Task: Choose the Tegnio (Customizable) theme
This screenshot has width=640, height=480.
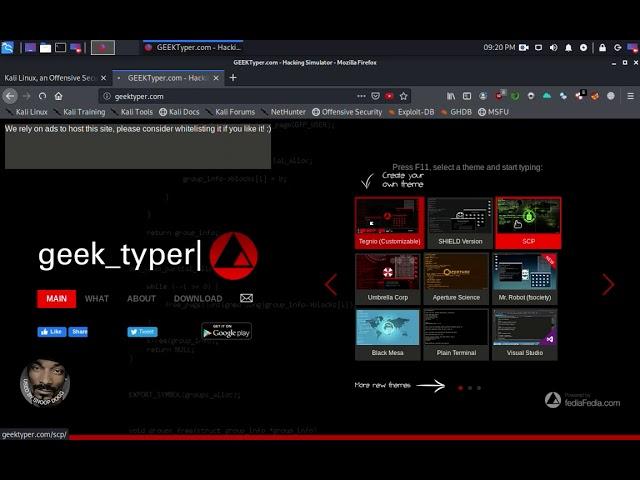Action: (389, 223)
